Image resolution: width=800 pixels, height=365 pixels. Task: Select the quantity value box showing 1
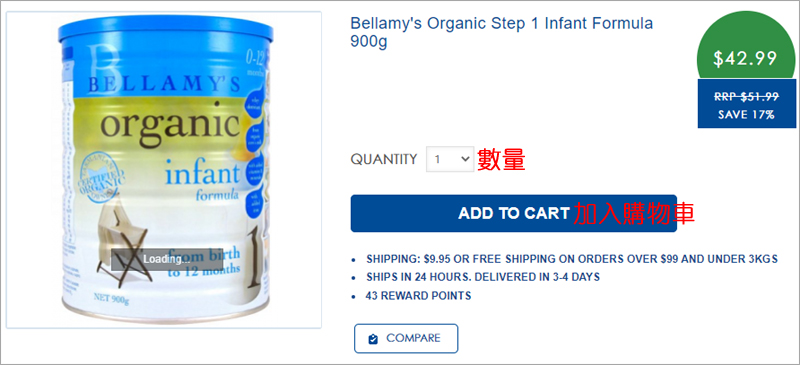point(450,159)
